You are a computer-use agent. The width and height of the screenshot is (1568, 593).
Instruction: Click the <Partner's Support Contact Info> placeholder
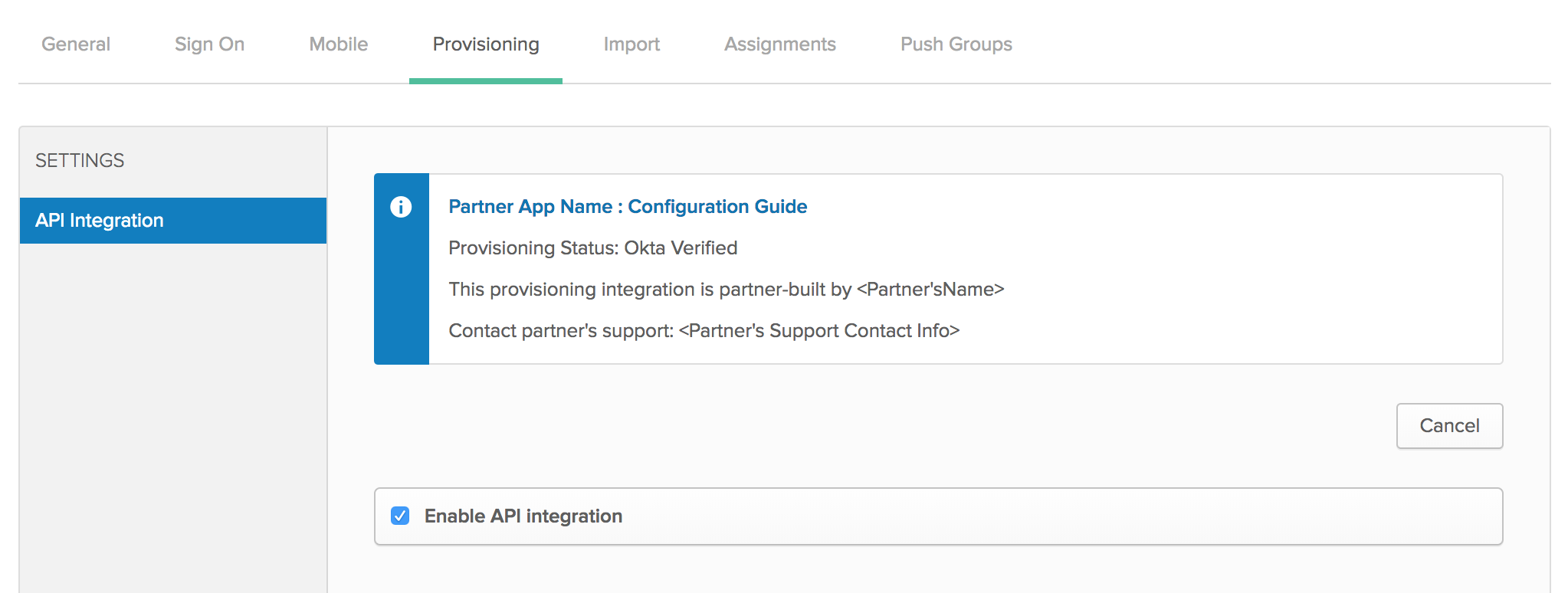pos(819,331)
